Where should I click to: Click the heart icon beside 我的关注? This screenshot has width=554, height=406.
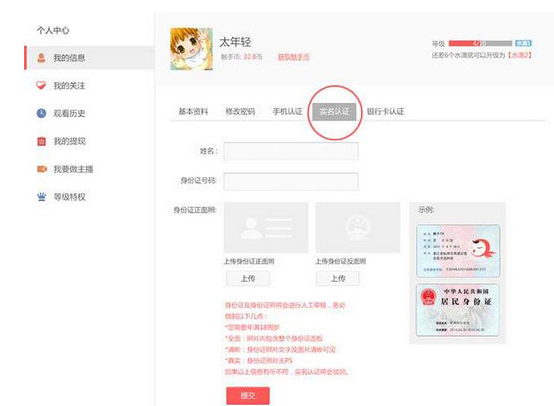pyautogui.click(x=41, y=85)
